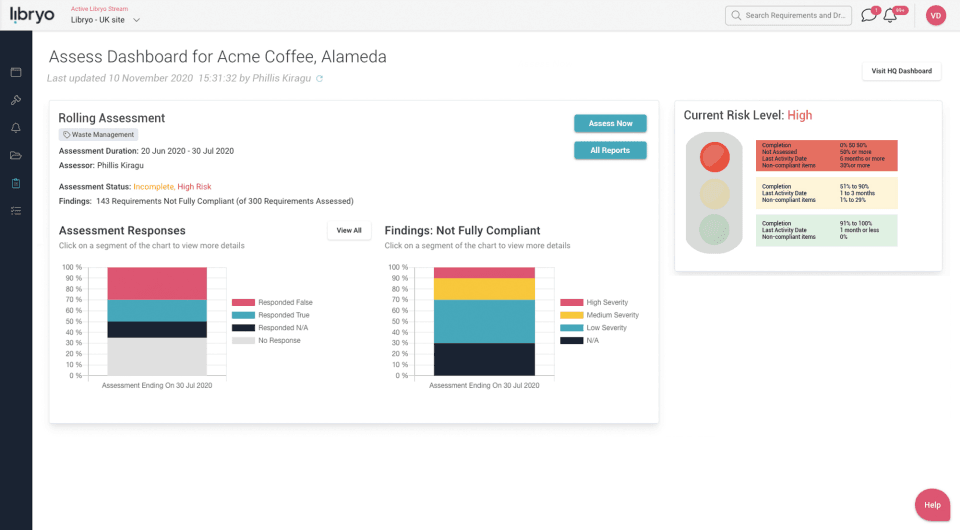Open the notifications bell in the header
Screen dimensions: 960x530
[x=890, y=15]
